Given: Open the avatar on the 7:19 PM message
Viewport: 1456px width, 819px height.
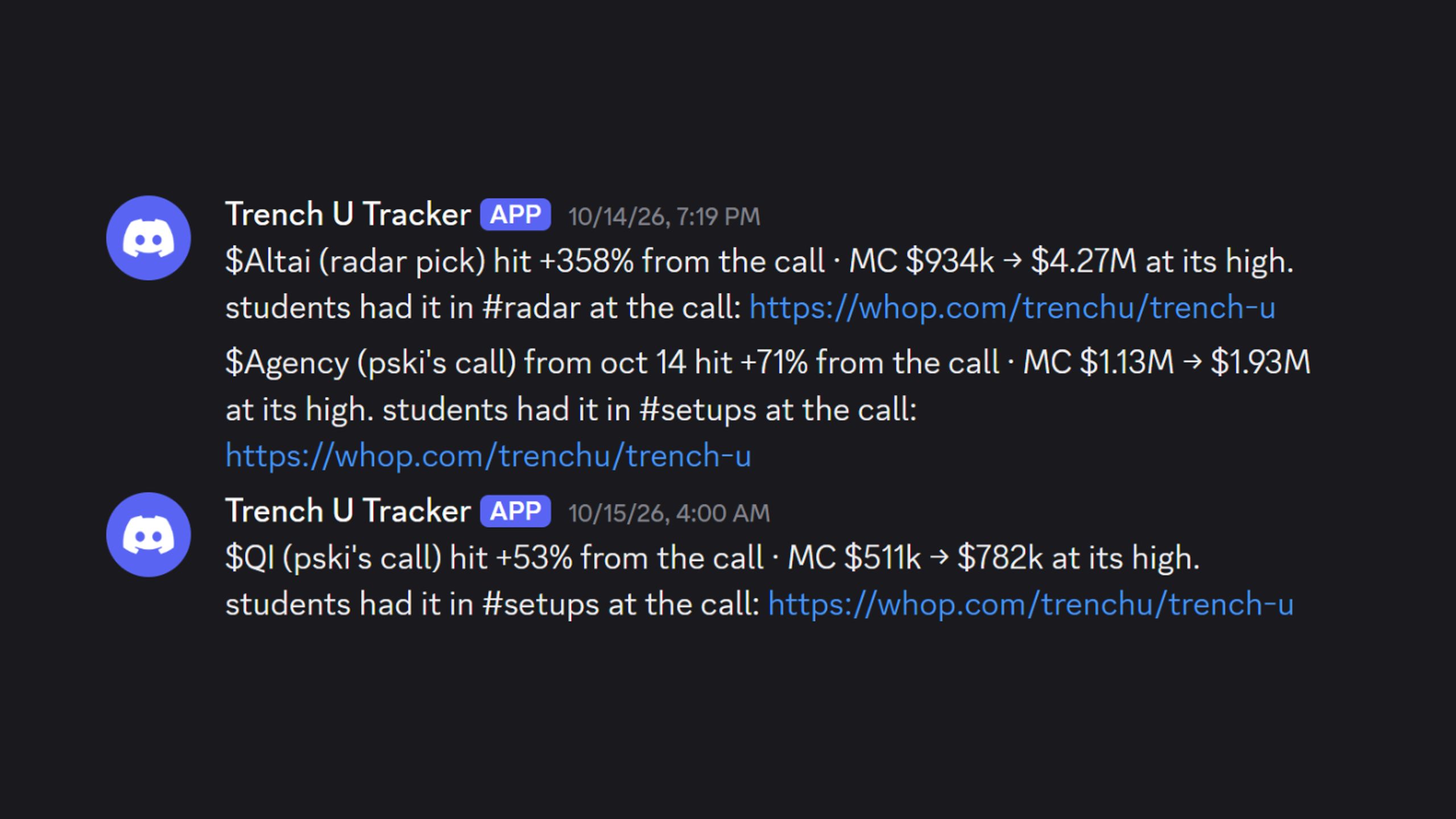Looking at the screenshot, I should pos(148,238).
